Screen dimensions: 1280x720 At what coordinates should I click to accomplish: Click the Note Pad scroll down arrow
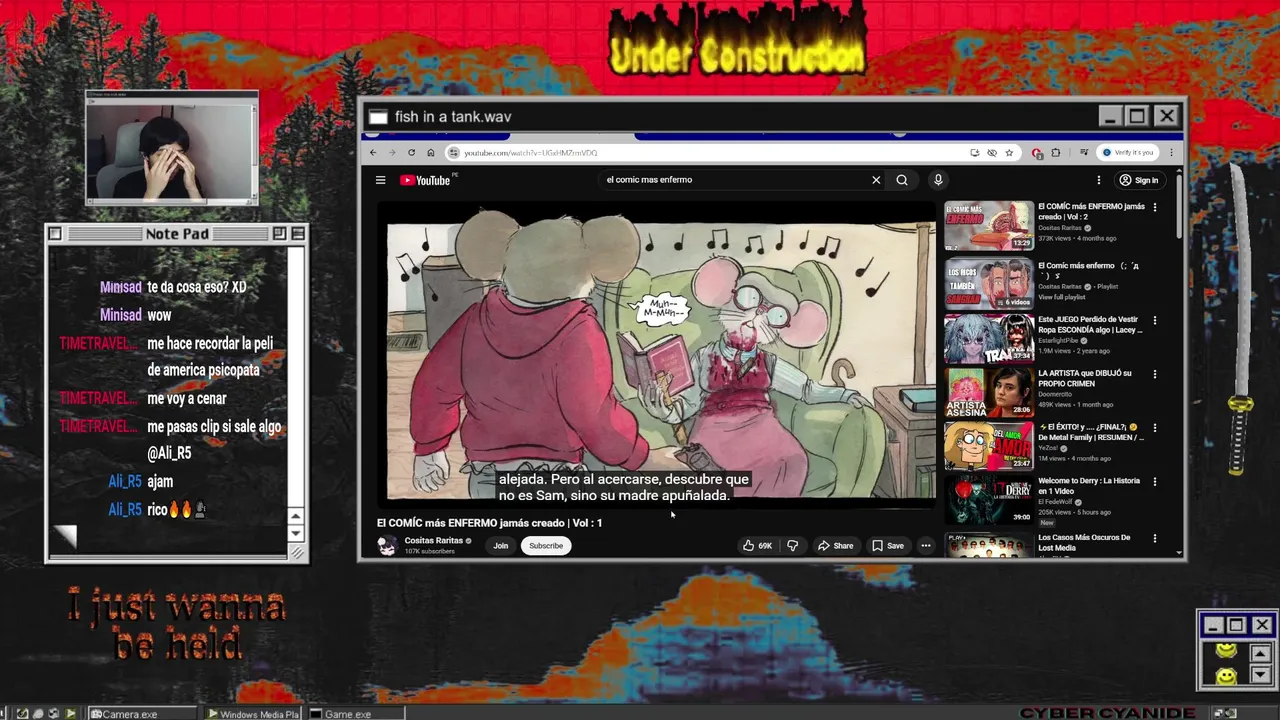295,533
